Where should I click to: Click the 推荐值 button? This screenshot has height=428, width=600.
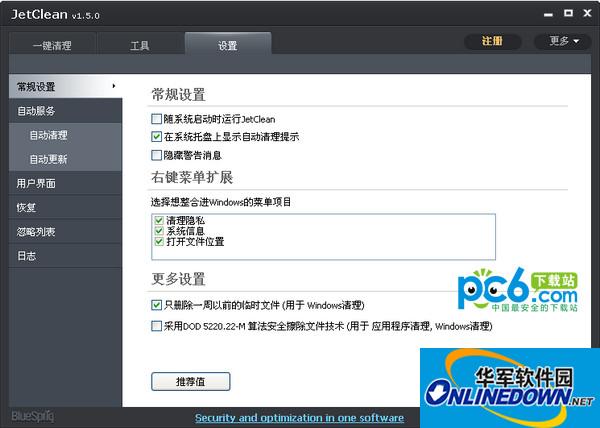coord(191,381)
